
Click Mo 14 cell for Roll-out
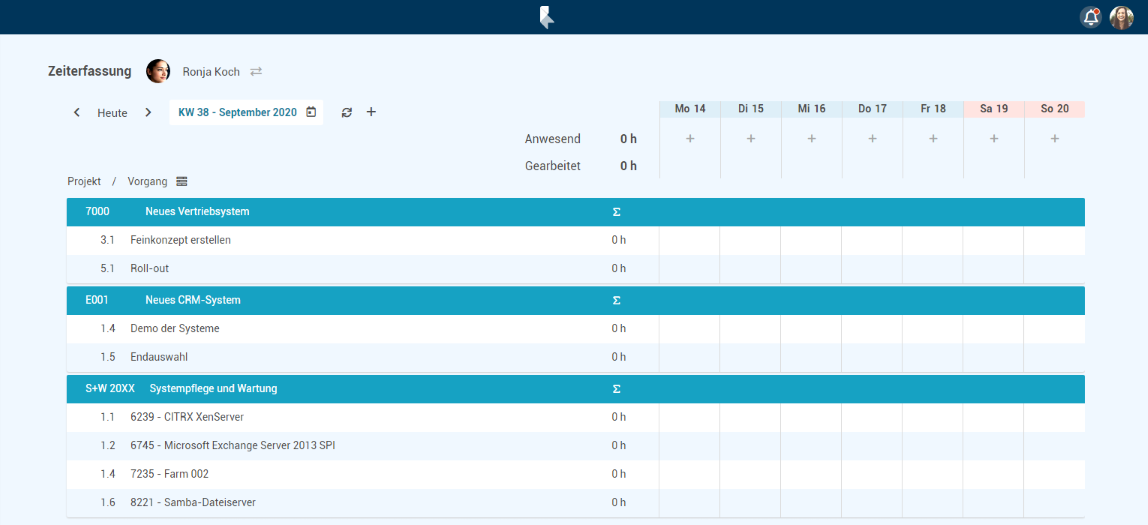pos(689,269)
